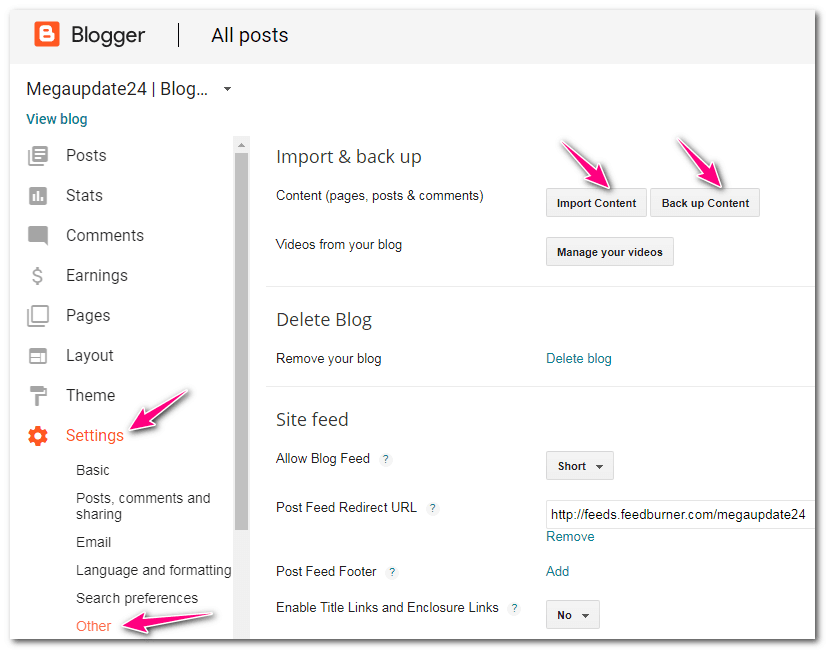Click the orange Settings gear icon
The height and width of the screenshot is (650, 826).
38,436
